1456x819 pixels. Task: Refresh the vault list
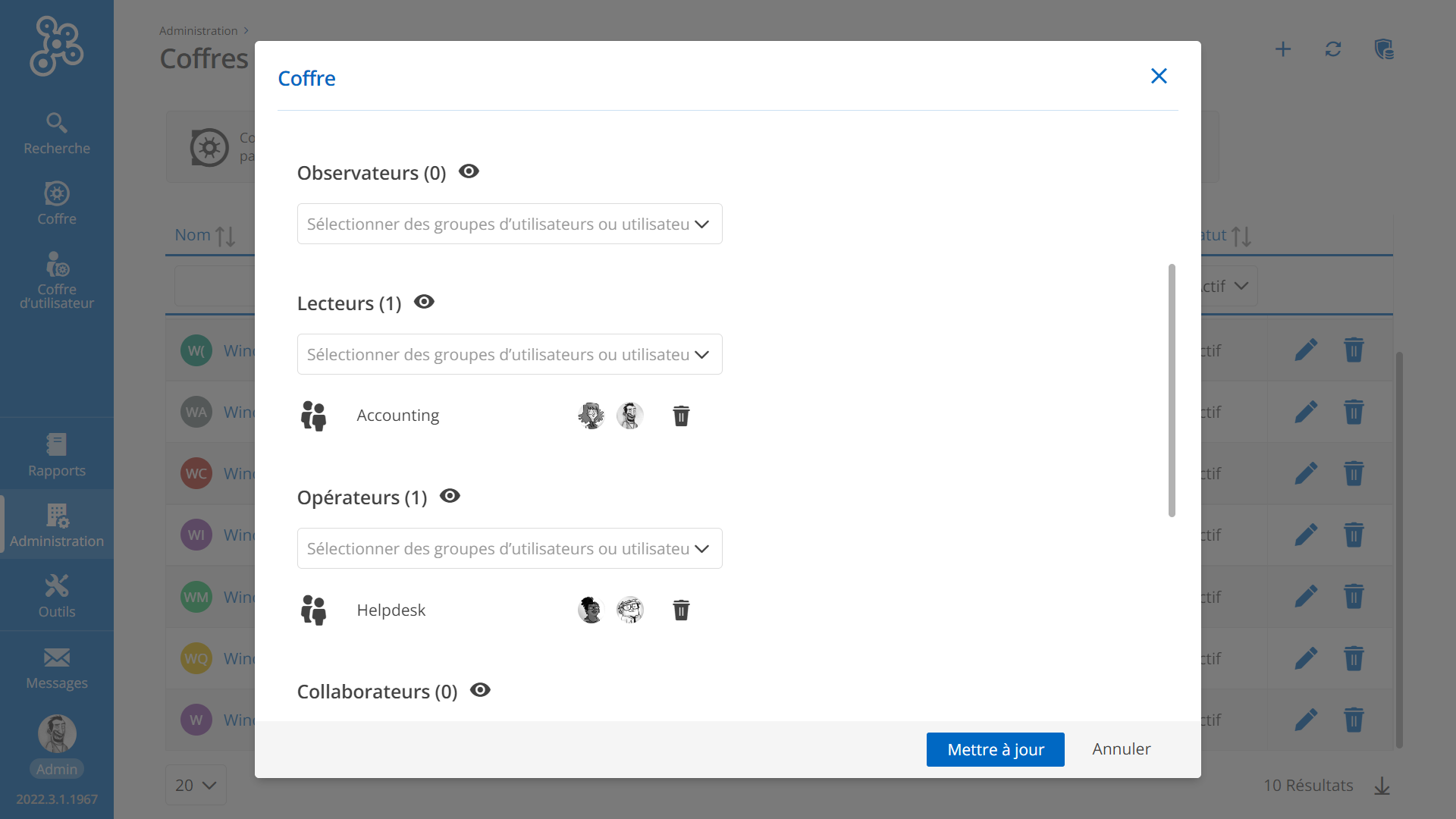point(1333,49)
